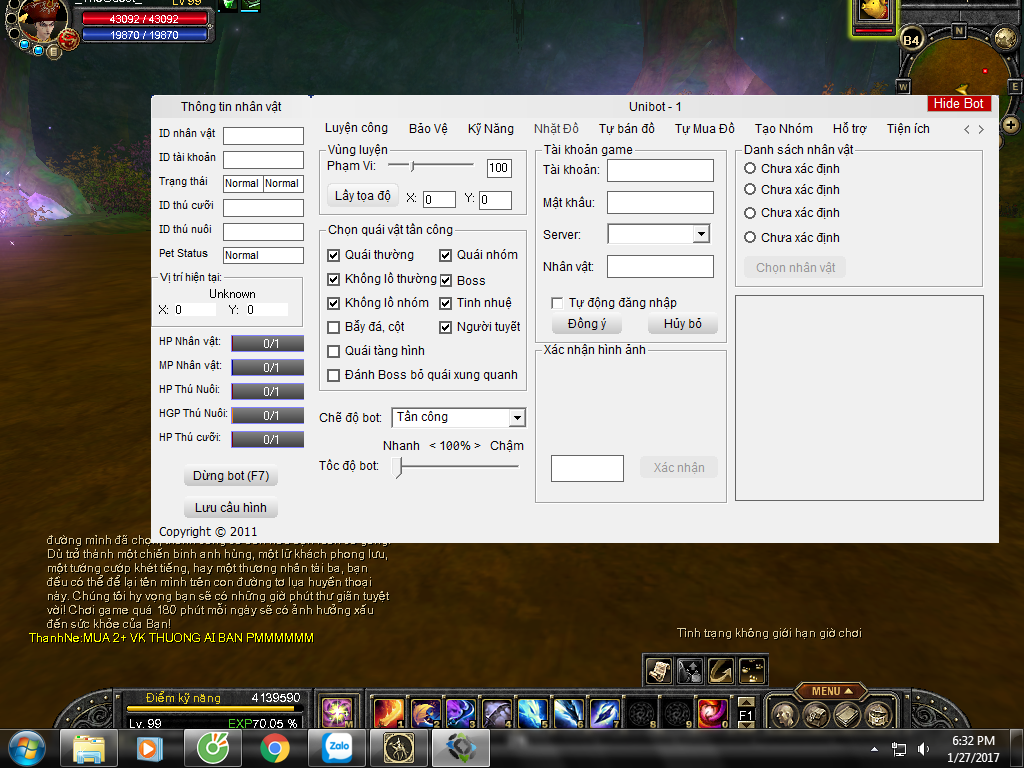Use skill in hotbar slot 2
Screen dimensions: 1024x768
(x=424, y=712)
